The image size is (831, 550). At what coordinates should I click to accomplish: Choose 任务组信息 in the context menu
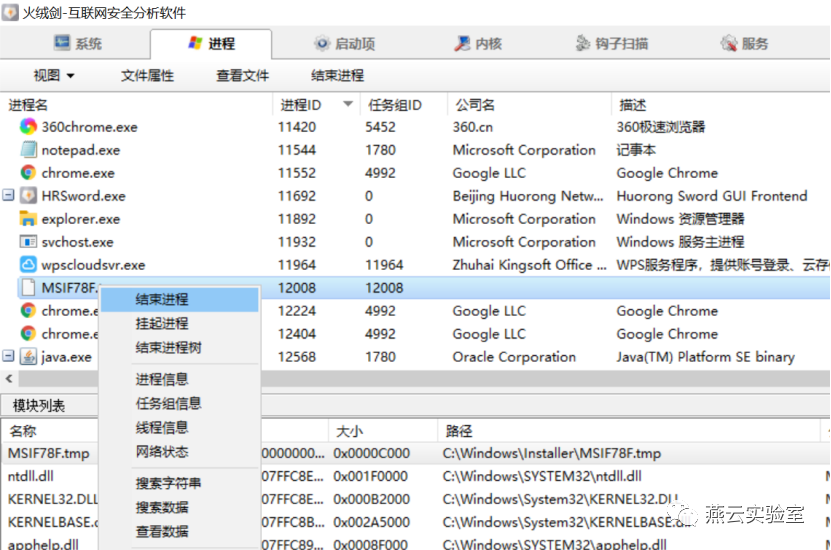(x=179, y=404)
